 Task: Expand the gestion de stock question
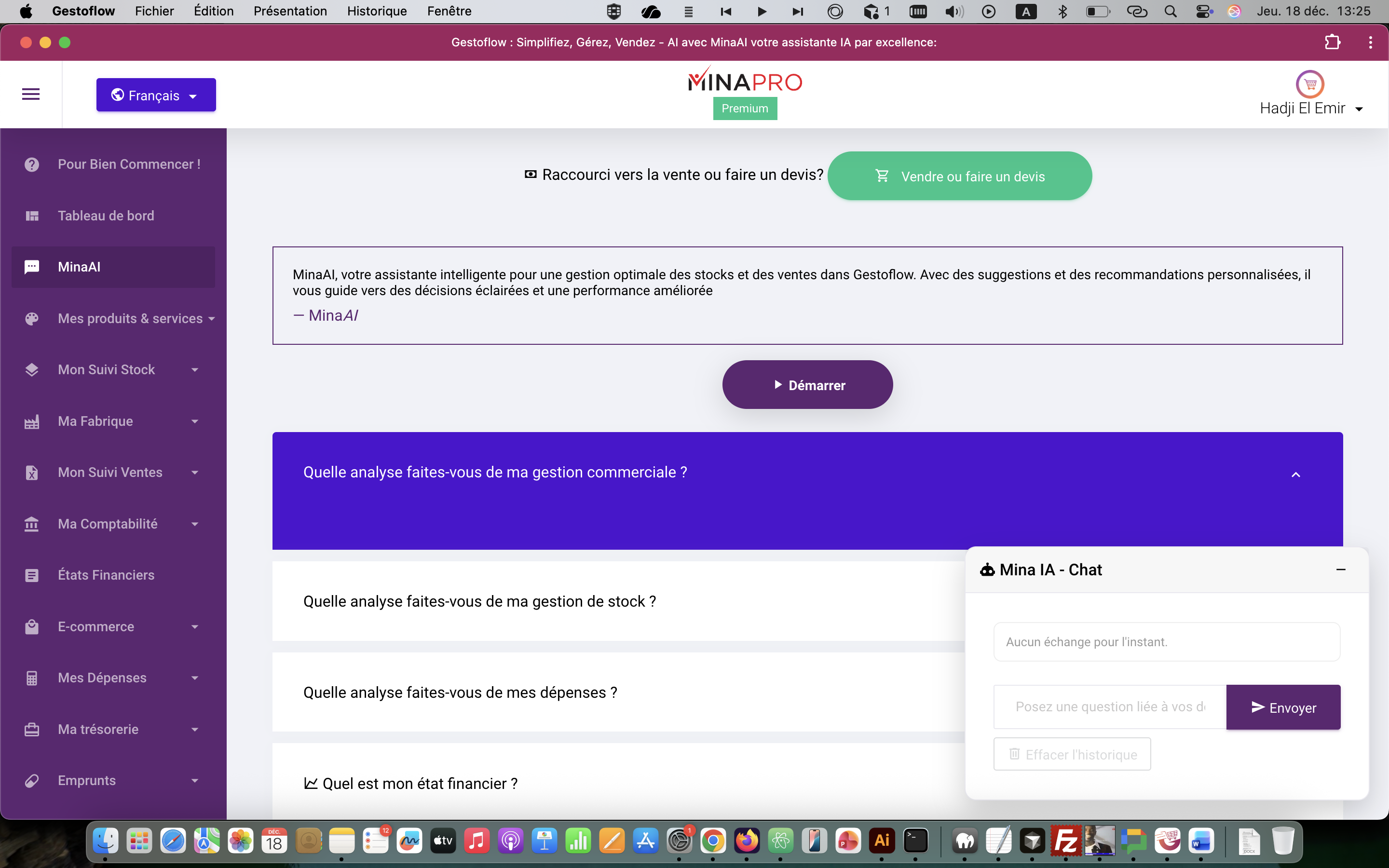tap(479, 601)
